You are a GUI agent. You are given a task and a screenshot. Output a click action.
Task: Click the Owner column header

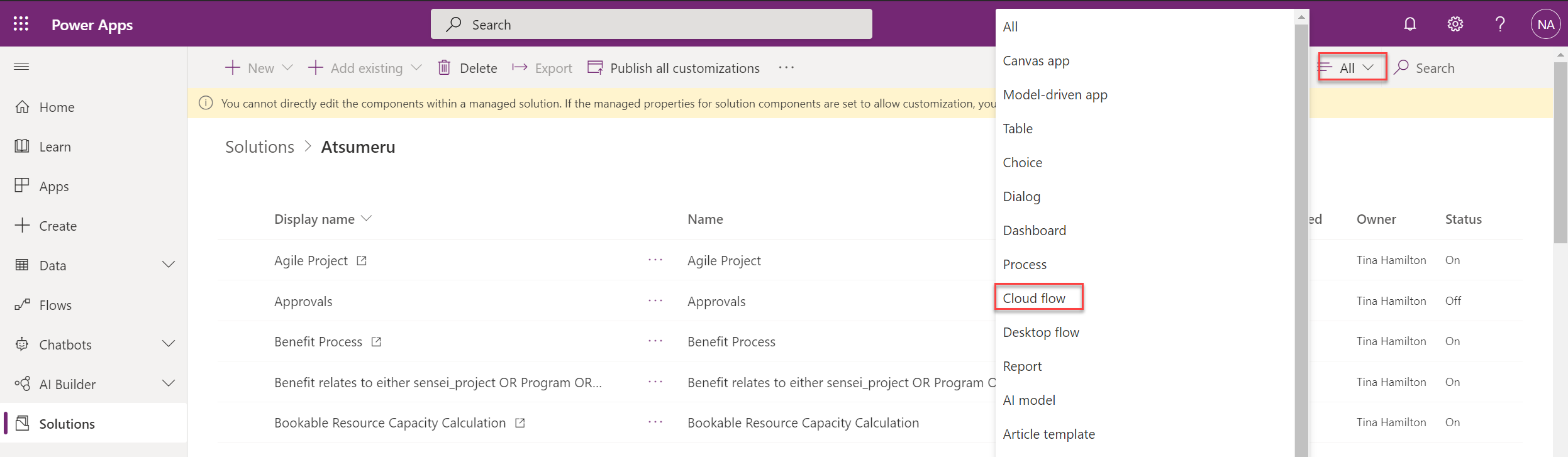click(1376, 219)
